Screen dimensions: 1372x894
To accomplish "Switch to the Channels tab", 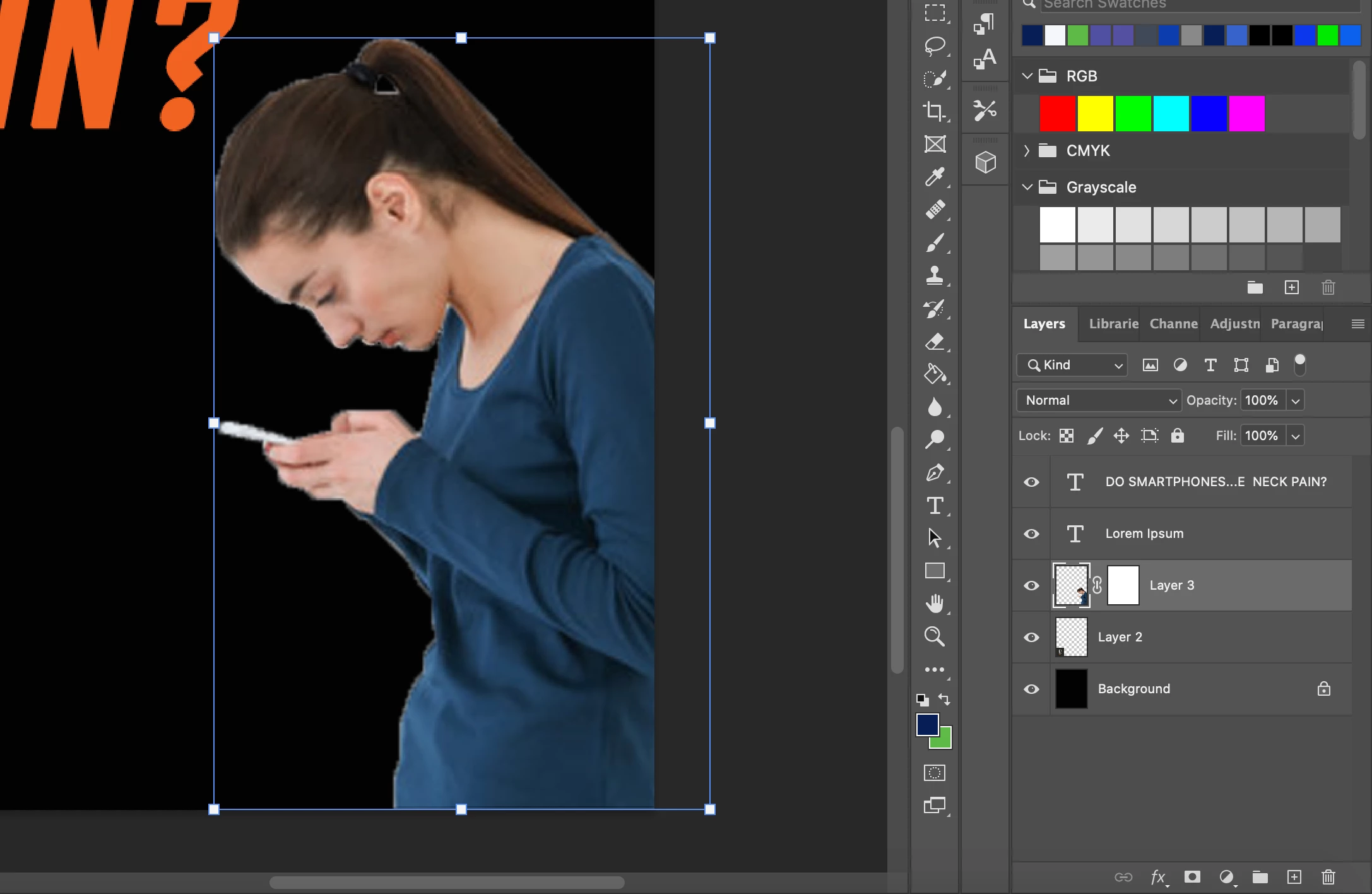I will point(1173,324).
